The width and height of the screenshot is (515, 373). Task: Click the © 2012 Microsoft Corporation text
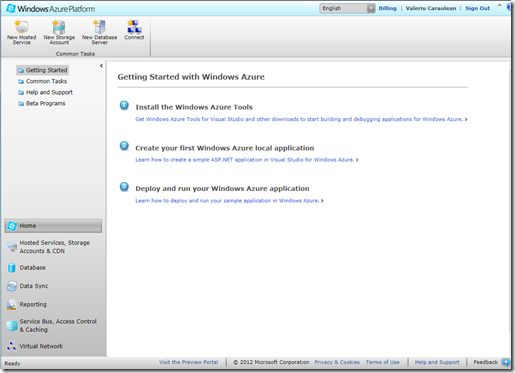(x=271, y=362)
